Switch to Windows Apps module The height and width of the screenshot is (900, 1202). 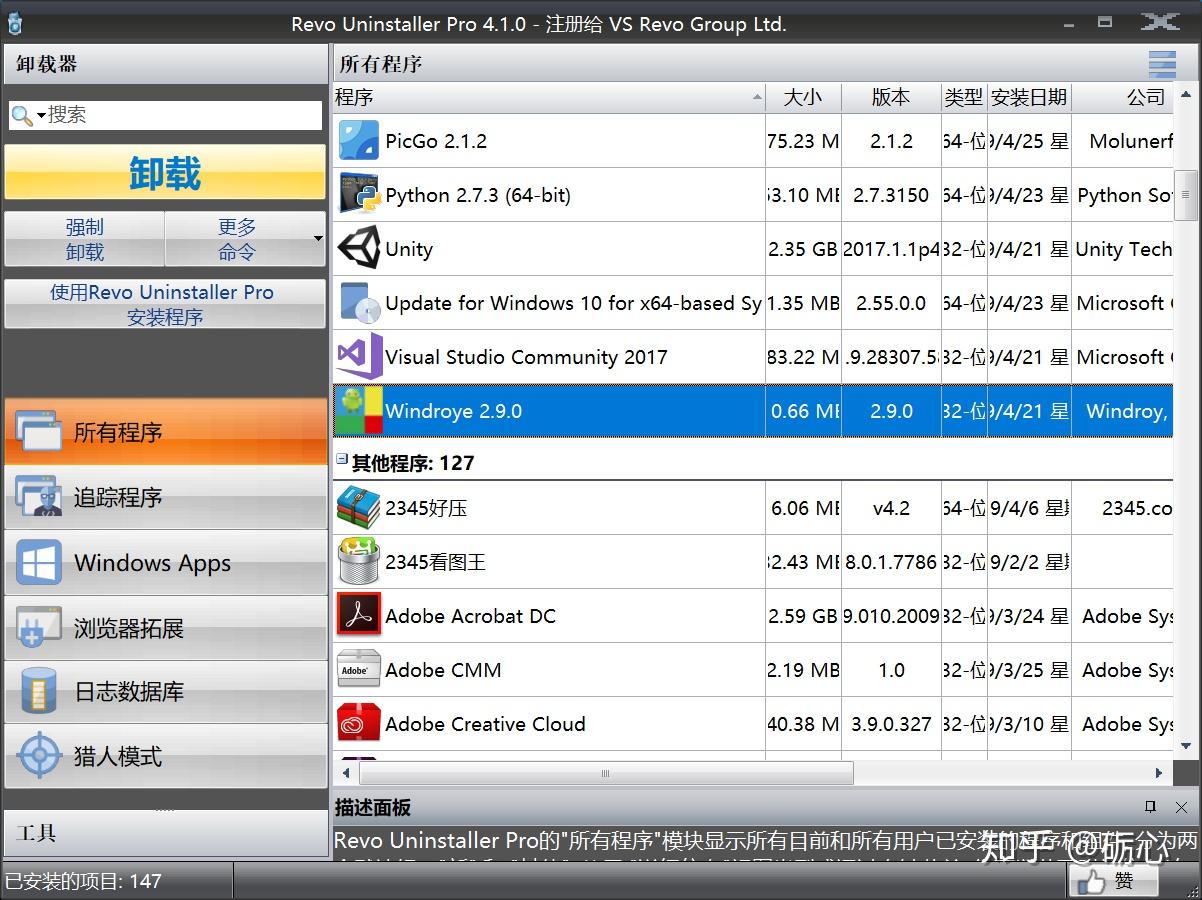tap(165, 563)
